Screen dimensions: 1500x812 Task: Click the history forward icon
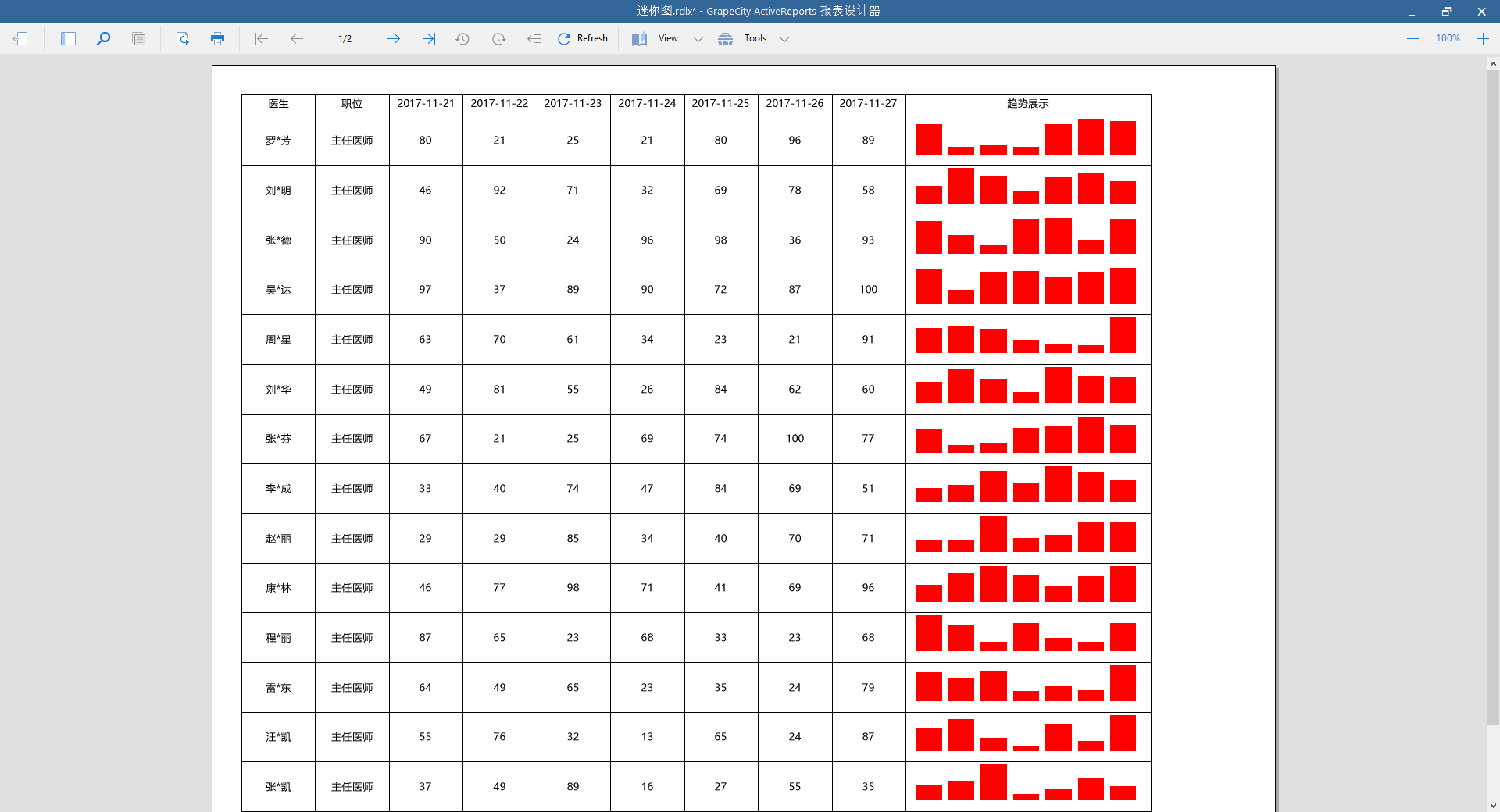point(498,38)
